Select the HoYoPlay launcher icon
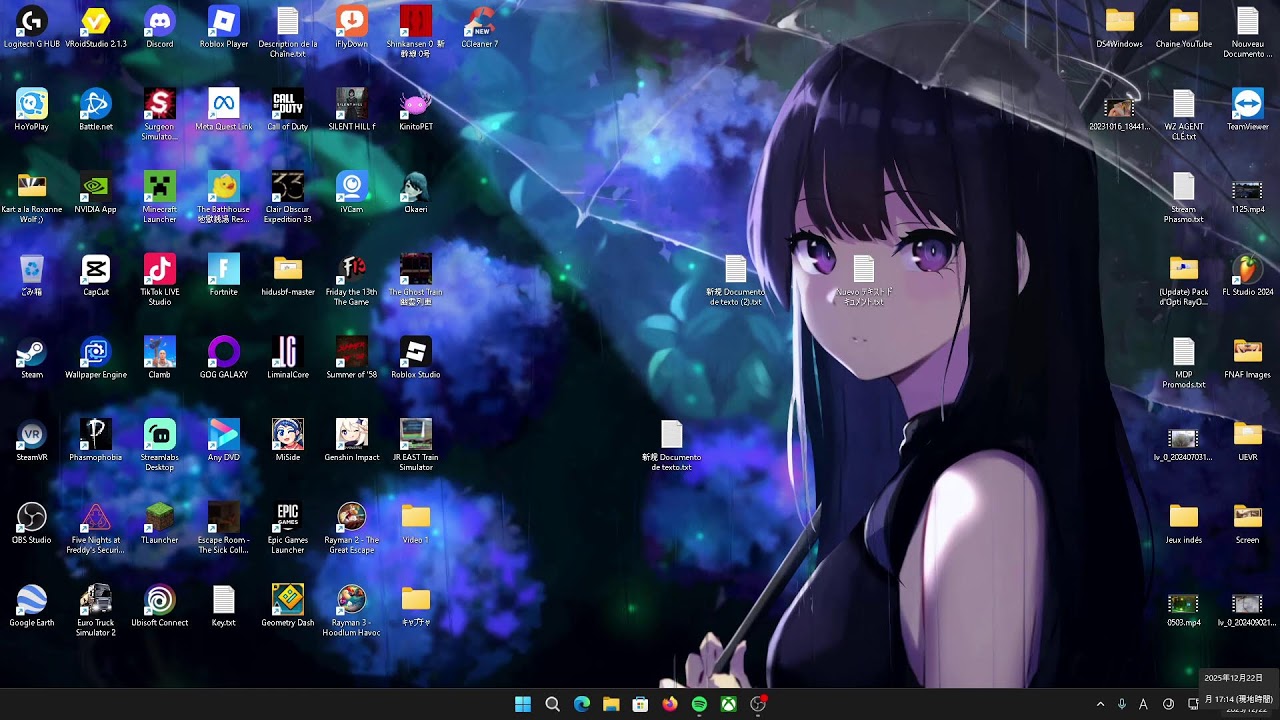 coord(32,111)
